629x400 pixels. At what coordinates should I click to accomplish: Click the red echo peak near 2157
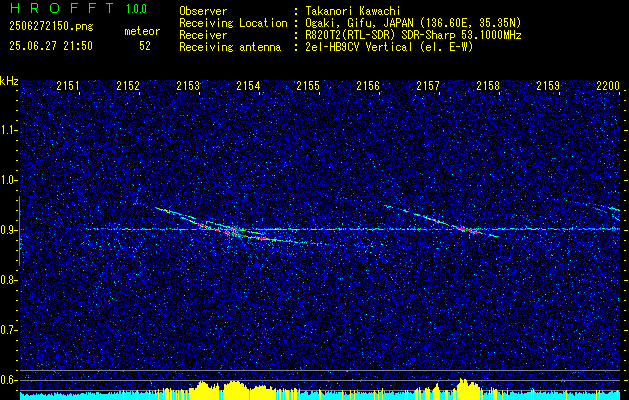[467, 229]
